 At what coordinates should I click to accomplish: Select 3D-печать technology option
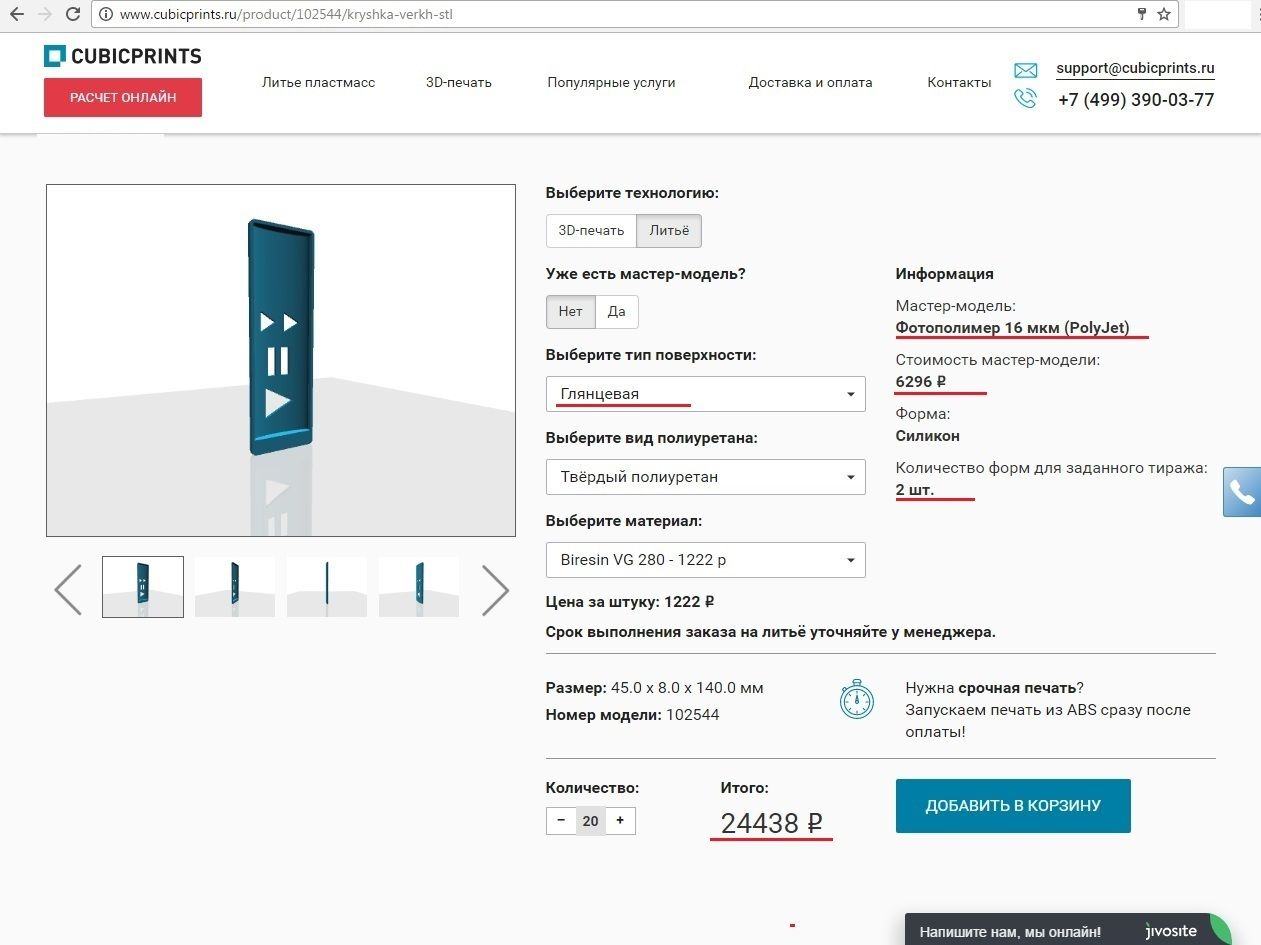(591, 231)
